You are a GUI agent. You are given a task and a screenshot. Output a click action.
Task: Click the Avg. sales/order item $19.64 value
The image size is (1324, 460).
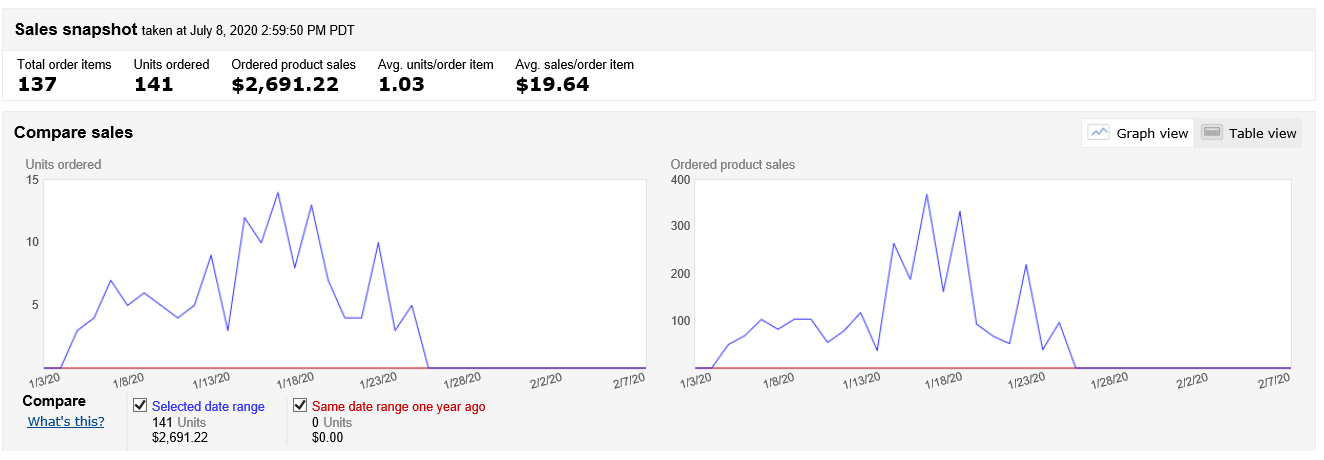(x=552, y=84)
